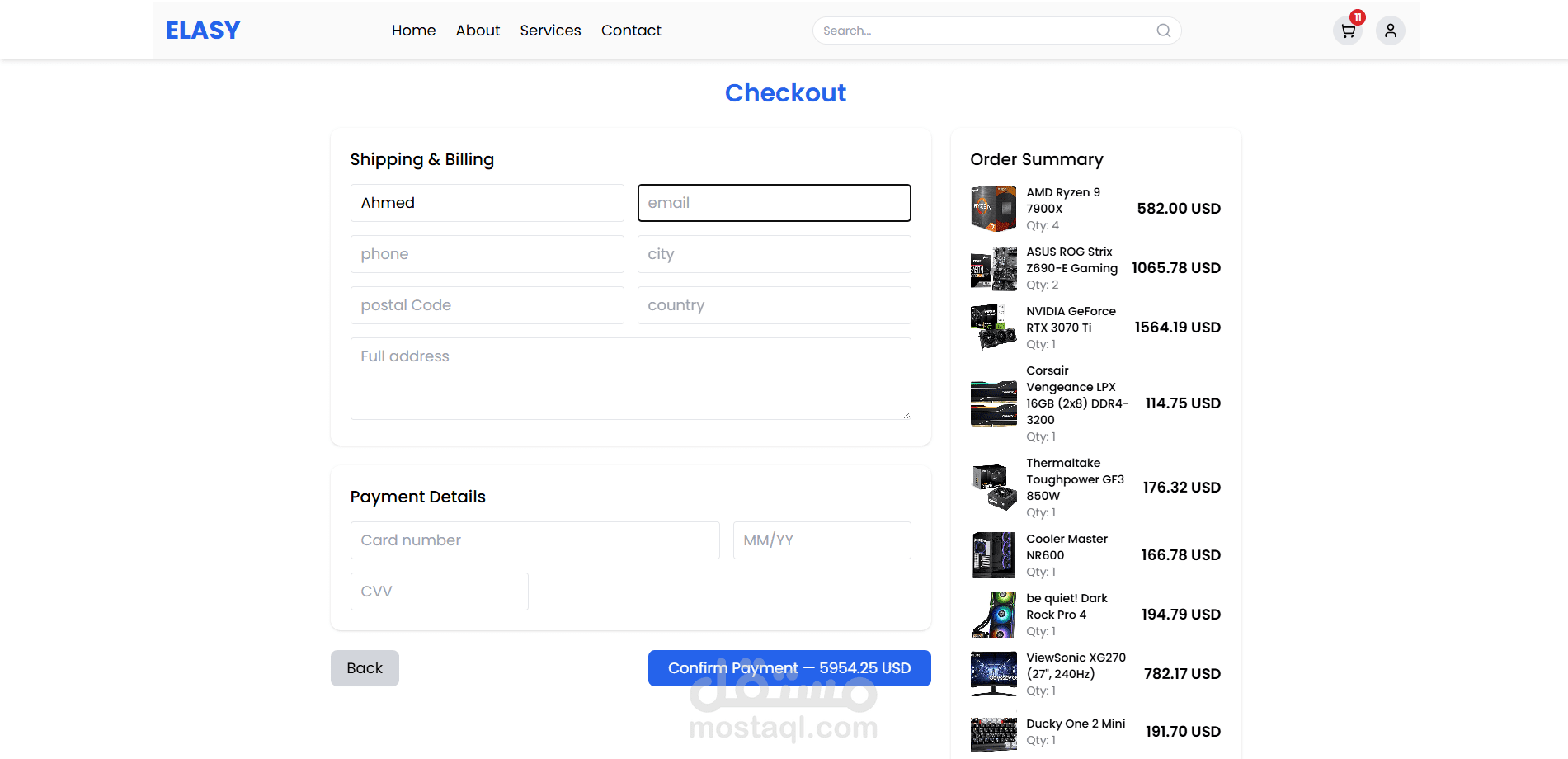Click the ASUS ROG Strix Z690-E Gaming name

pos(1072,260)
